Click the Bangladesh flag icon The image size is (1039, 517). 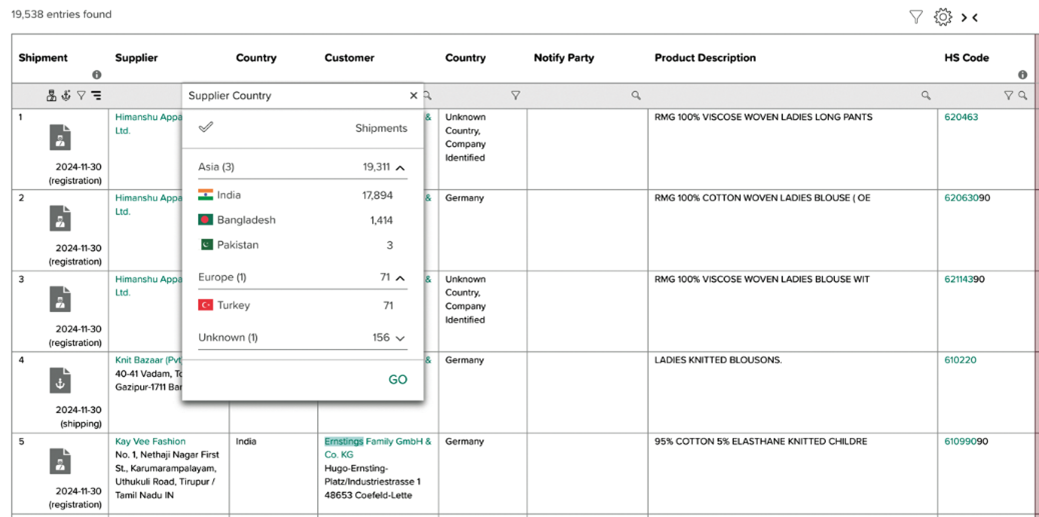pos(205,219)
